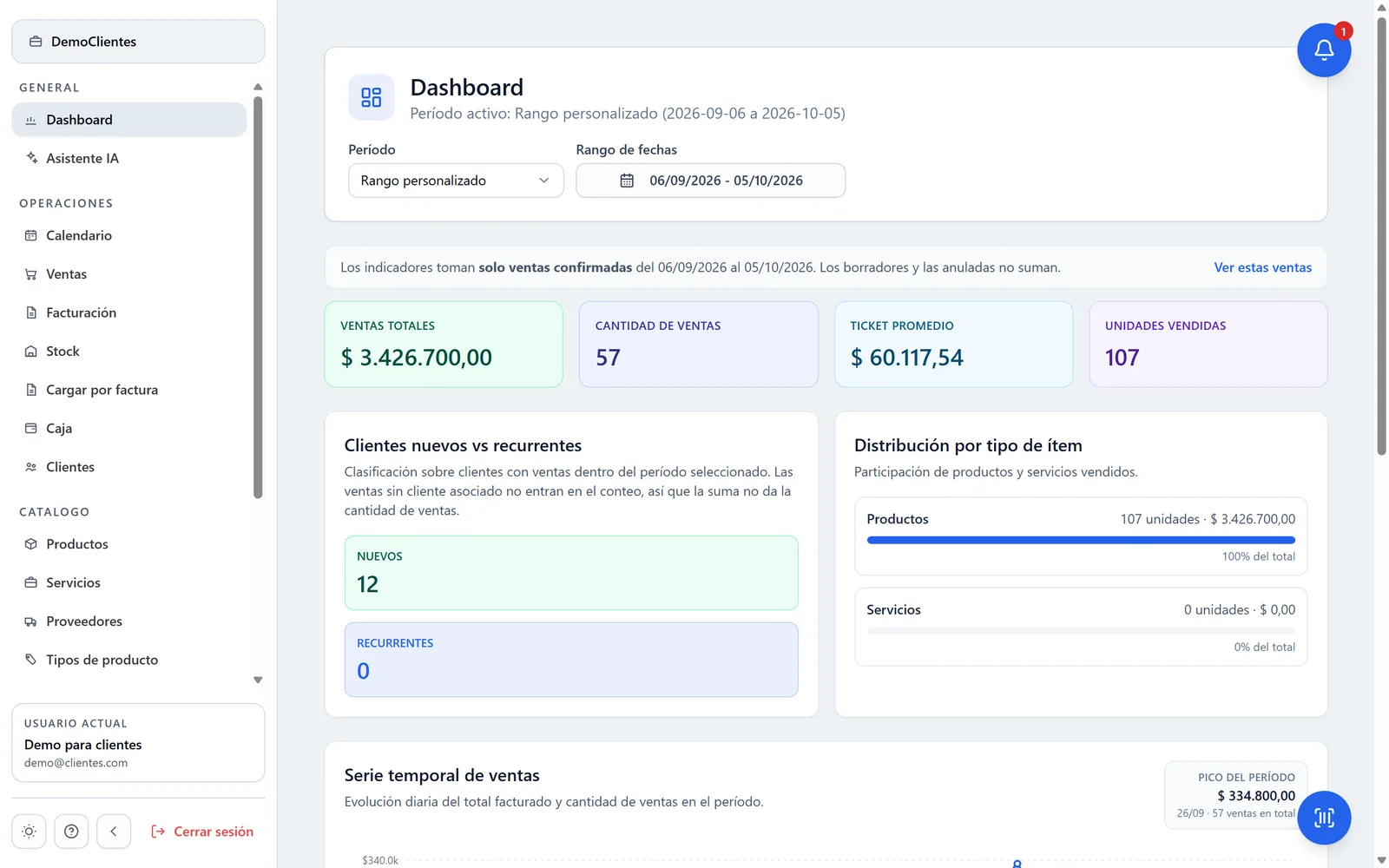Image resolution: width=1389 pixels, height=868 pixels.
Task: Expand the Período dropdown chevron arrow
Action: click(544, 181)
